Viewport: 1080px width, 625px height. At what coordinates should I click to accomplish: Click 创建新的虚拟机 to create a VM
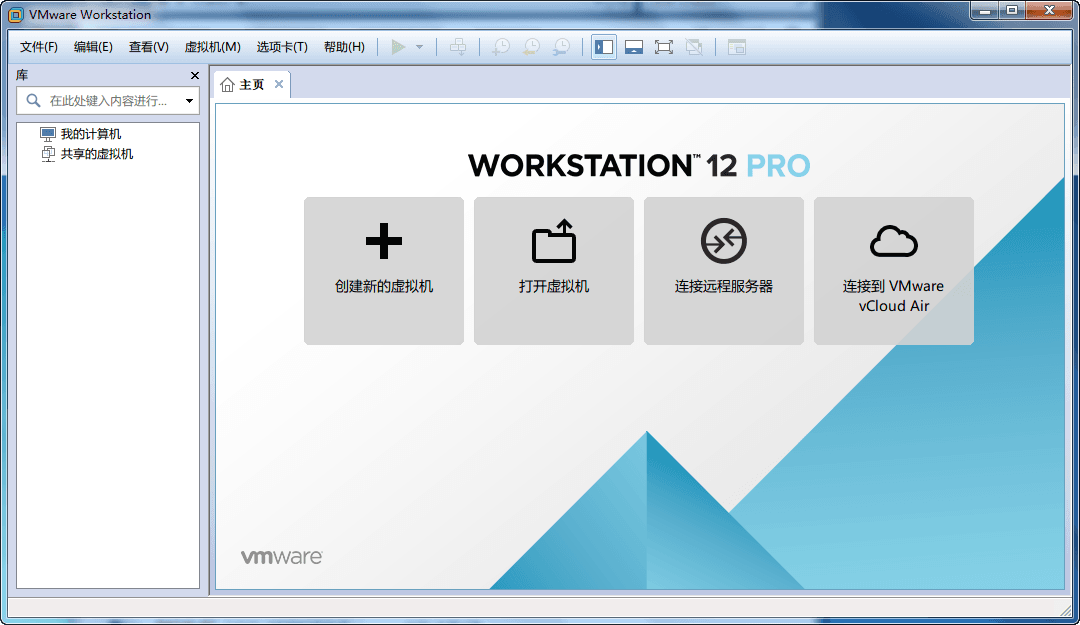[x=384, y=271]
